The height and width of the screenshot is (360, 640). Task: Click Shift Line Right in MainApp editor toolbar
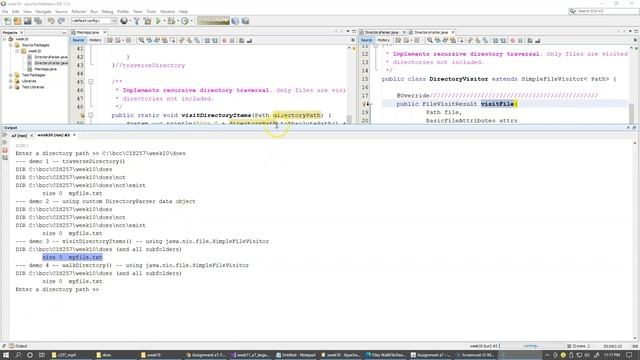coord(215,40)
